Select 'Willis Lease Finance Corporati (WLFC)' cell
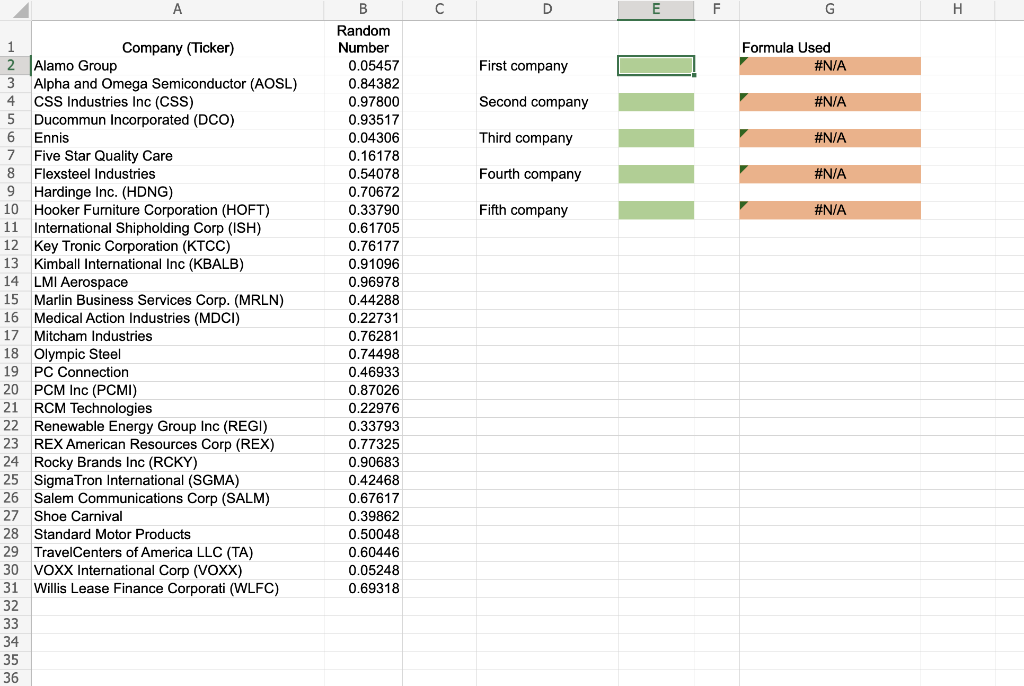The width and height of the screenshot is (1024, 686). [178, 588]
